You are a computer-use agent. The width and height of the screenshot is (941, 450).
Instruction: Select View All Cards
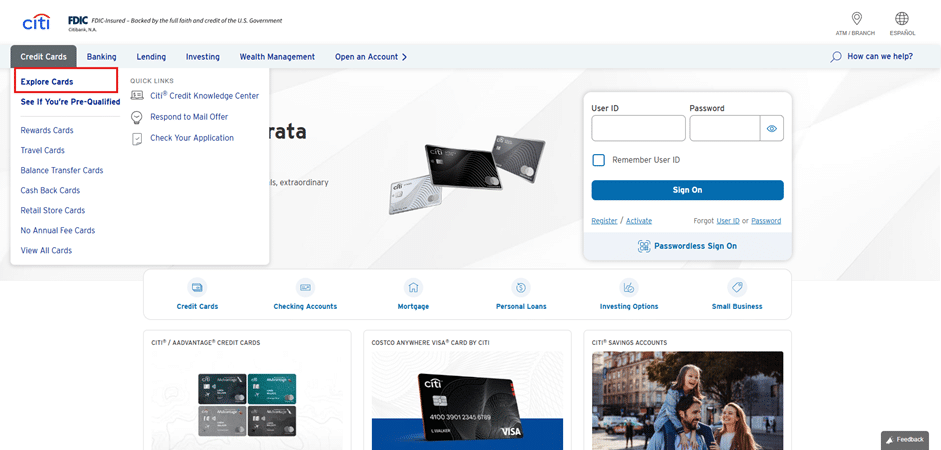[46, 251]
